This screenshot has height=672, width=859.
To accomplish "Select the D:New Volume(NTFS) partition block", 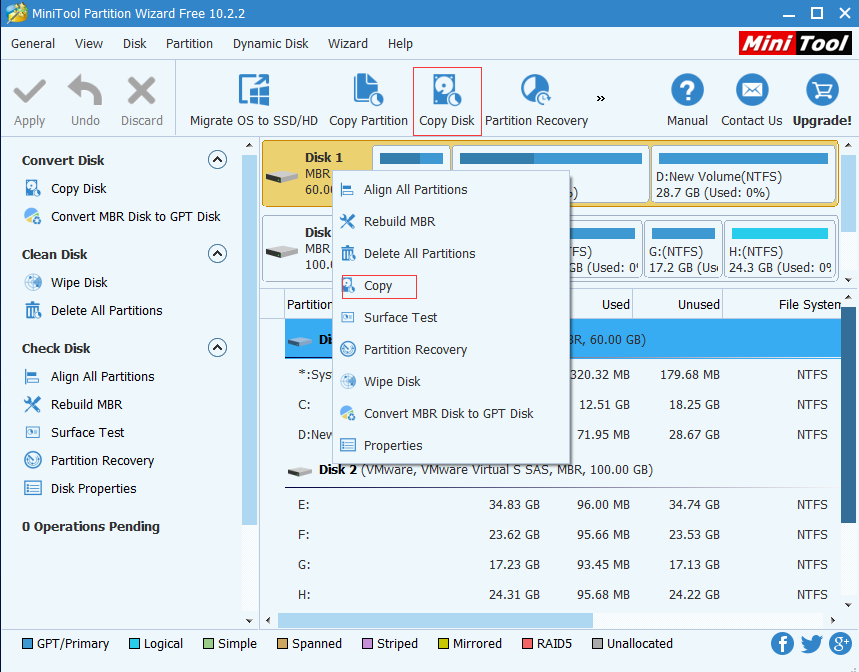I will click(743, 175).
